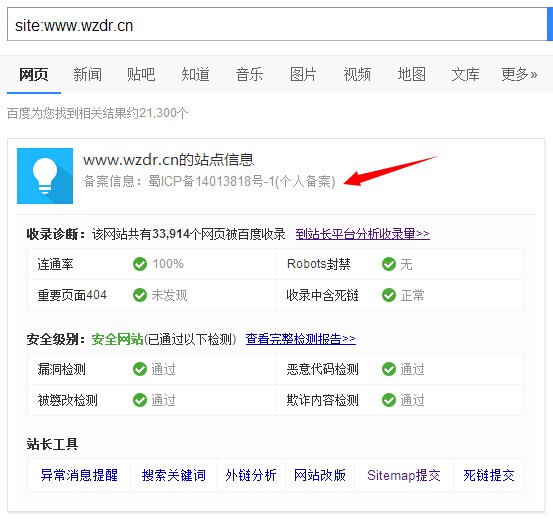Click the green check icon for 重要页面404
The height and width of the screenshot is (521, 553).
click(x=140, y=295)
